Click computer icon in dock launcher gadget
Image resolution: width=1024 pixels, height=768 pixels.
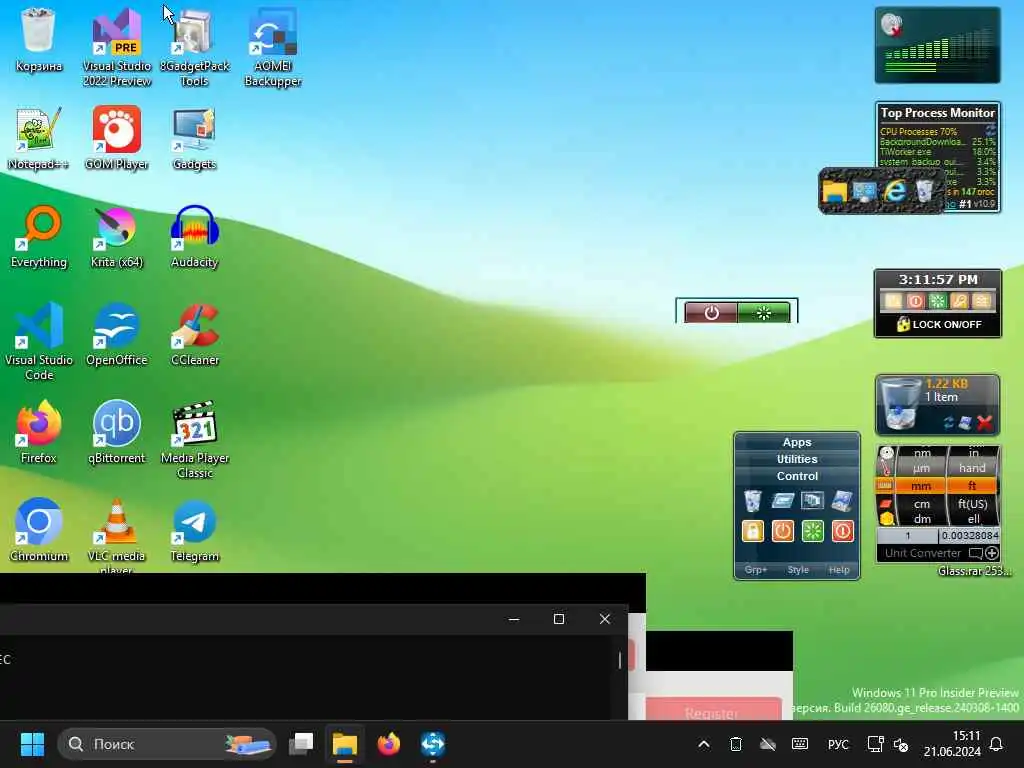tap(865, 192)
